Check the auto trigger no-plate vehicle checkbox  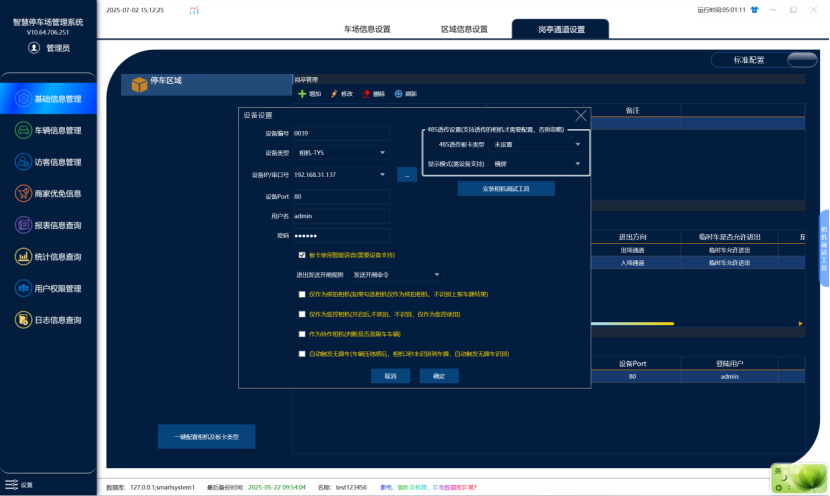(302, 354)
